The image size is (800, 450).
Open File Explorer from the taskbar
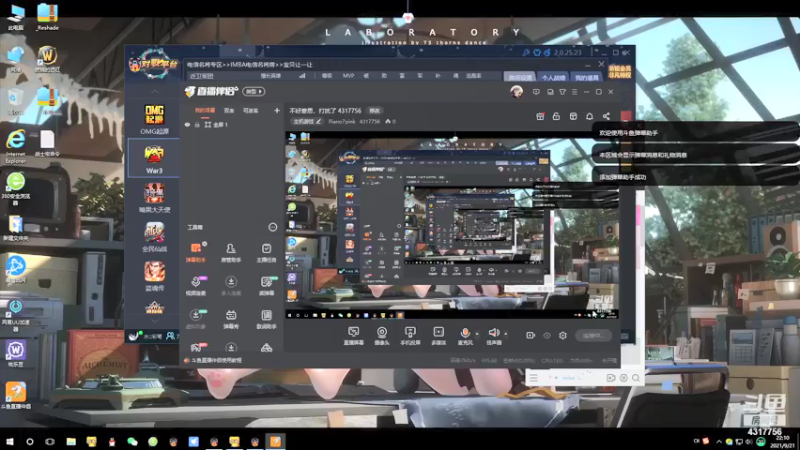71,442
